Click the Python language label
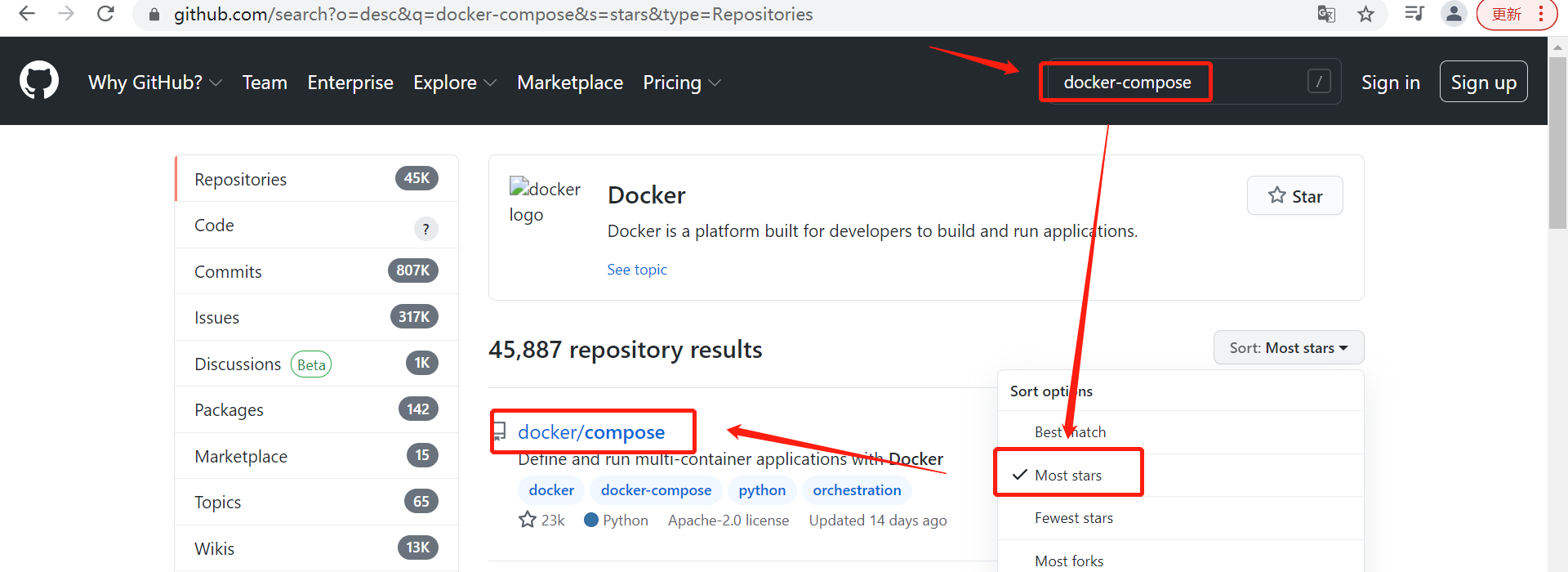1568x572 pixels. click(x=617, y=521)
